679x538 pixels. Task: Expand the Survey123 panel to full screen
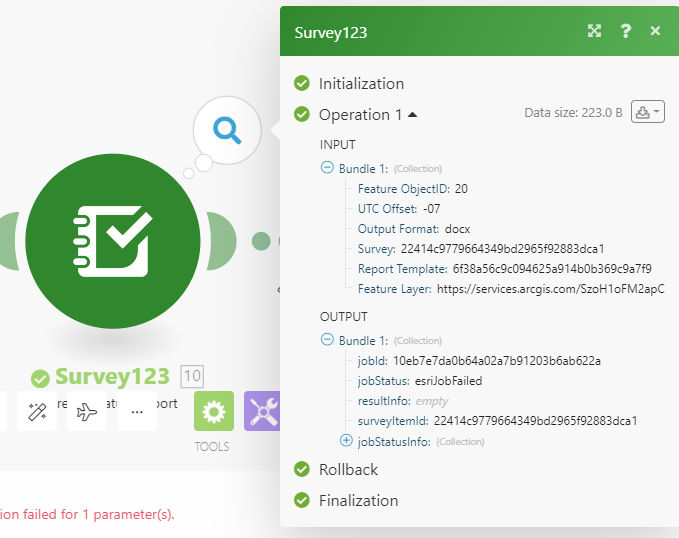(594, 31)
